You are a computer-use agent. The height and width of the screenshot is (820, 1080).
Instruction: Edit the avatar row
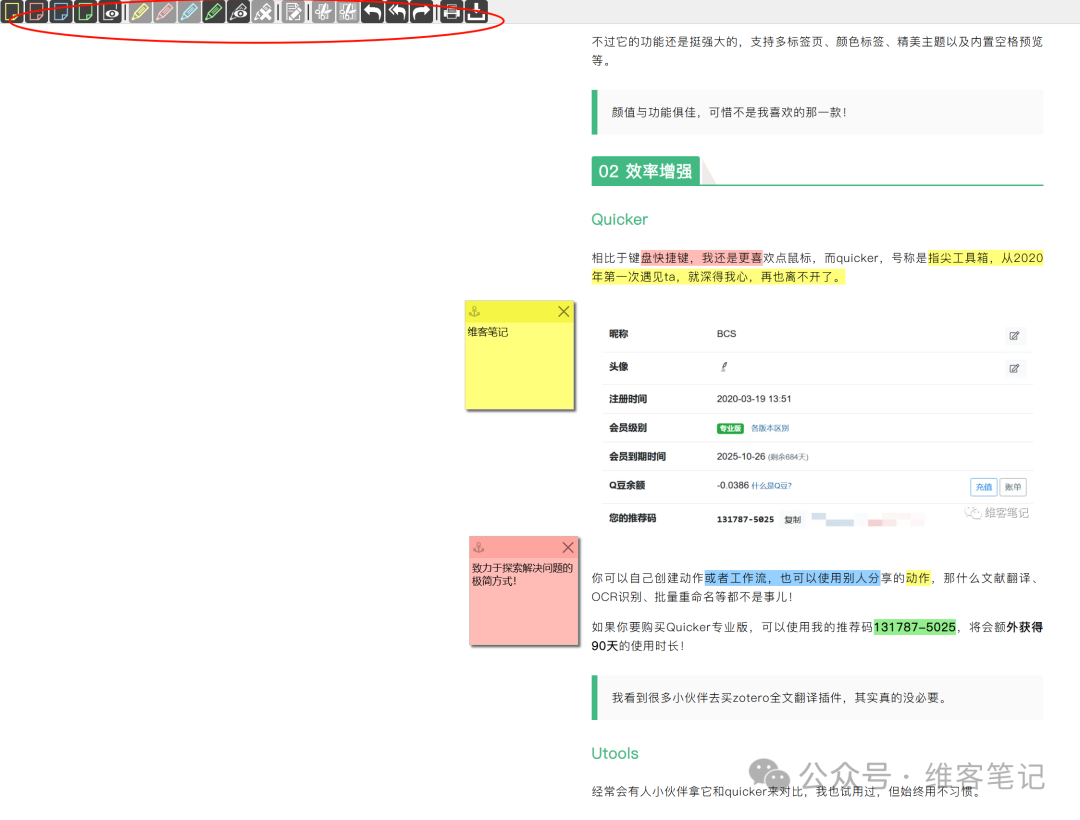coord(1014,368)
